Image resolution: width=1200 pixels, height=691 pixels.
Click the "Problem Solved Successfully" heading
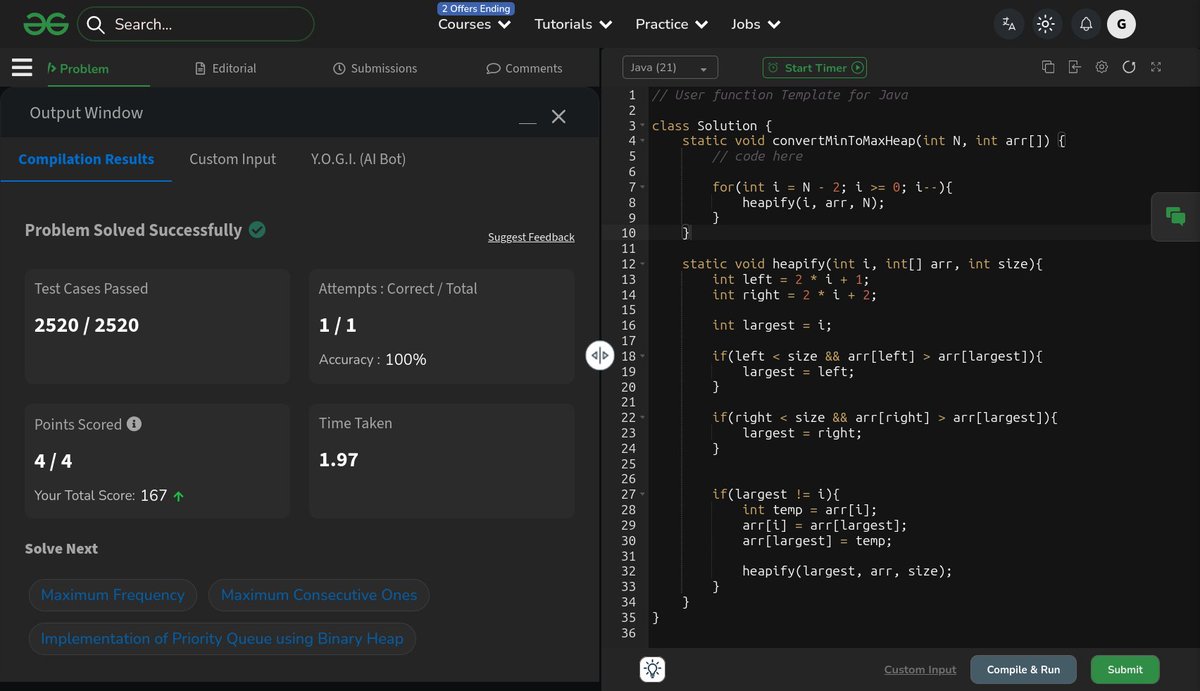[133, 230]
